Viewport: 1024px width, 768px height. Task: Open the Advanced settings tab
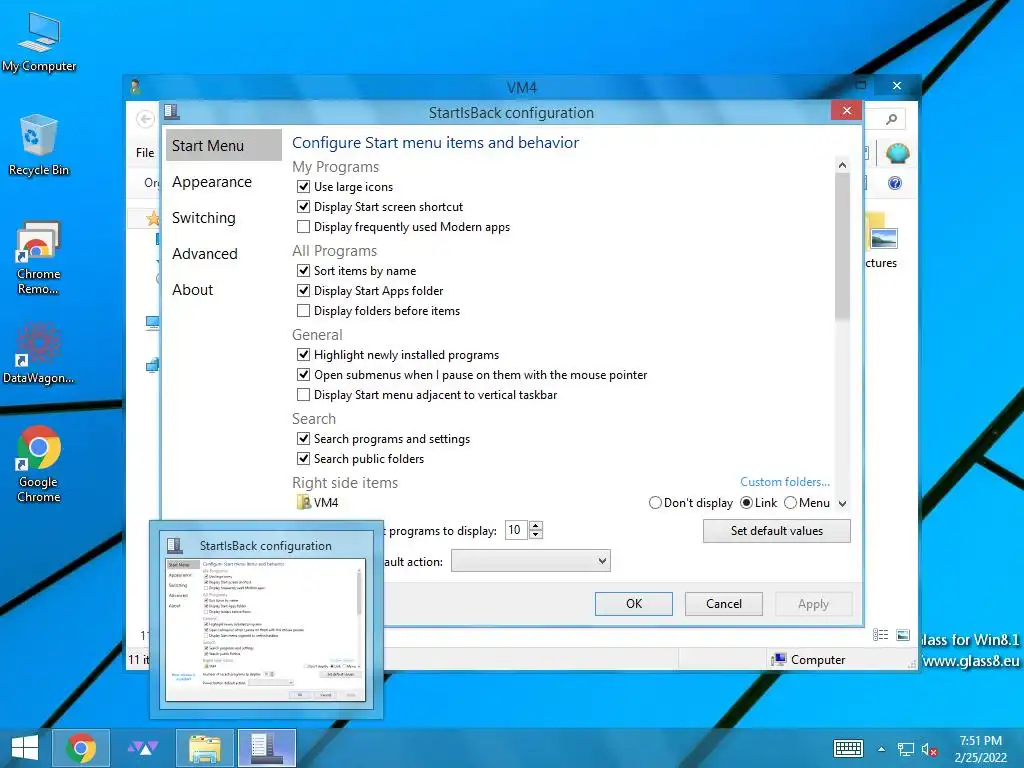tap(223, 253)
